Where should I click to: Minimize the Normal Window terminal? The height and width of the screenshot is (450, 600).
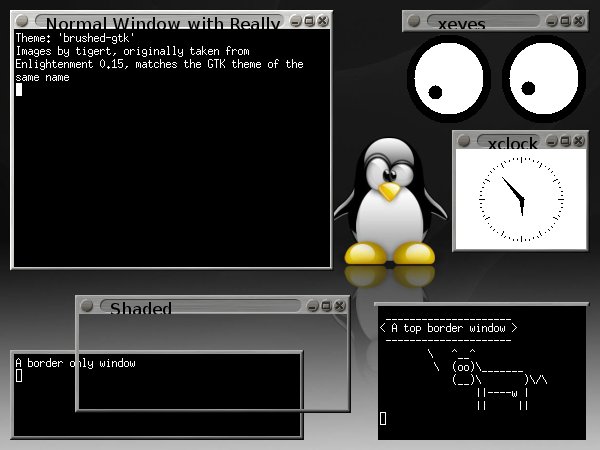[x=295, y=21]
